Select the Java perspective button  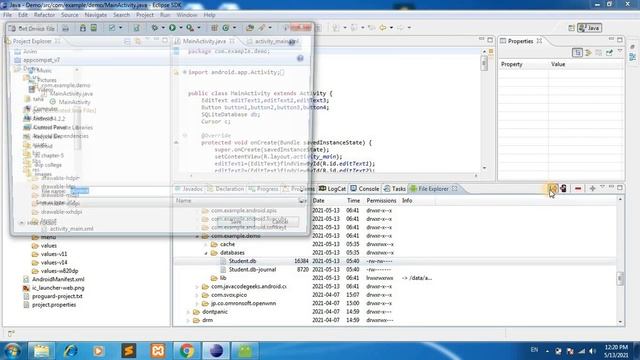589,28
